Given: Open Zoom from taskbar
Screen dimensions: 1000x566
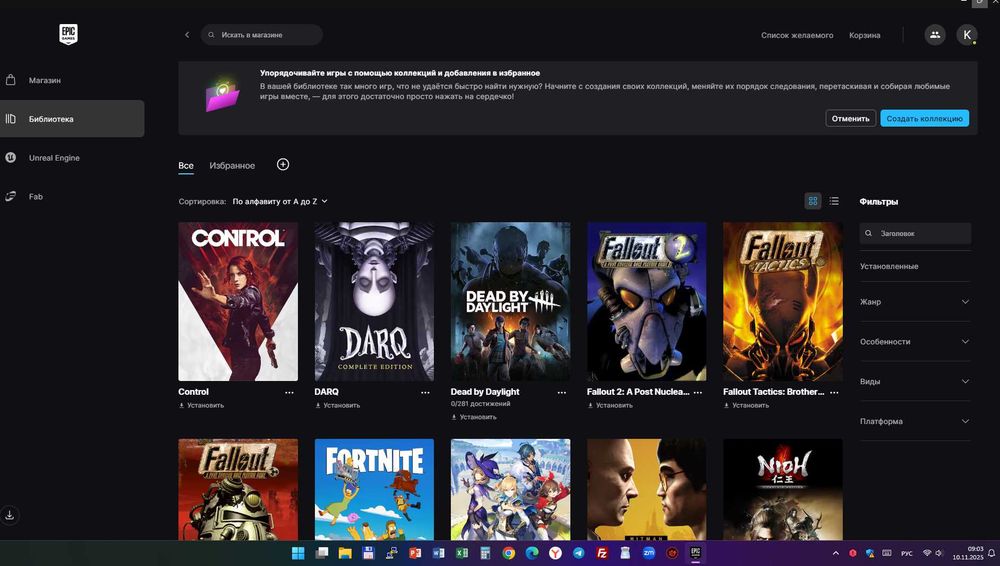Looking at the screenshot, I should pos(649,553).
